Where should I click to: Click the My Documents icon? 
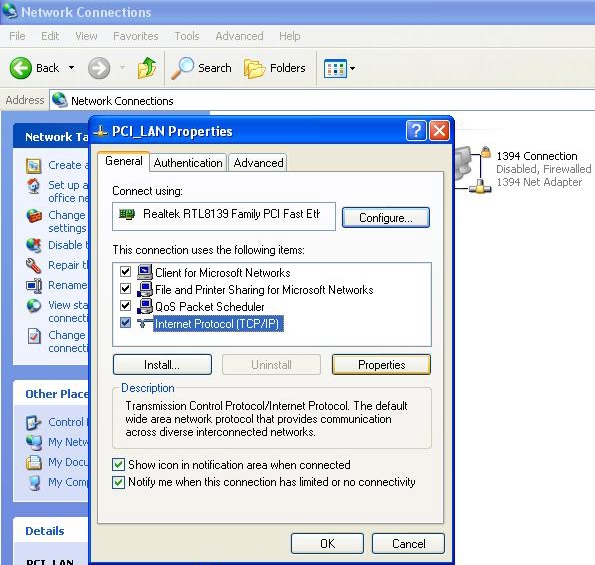click(x=34, y=462)
